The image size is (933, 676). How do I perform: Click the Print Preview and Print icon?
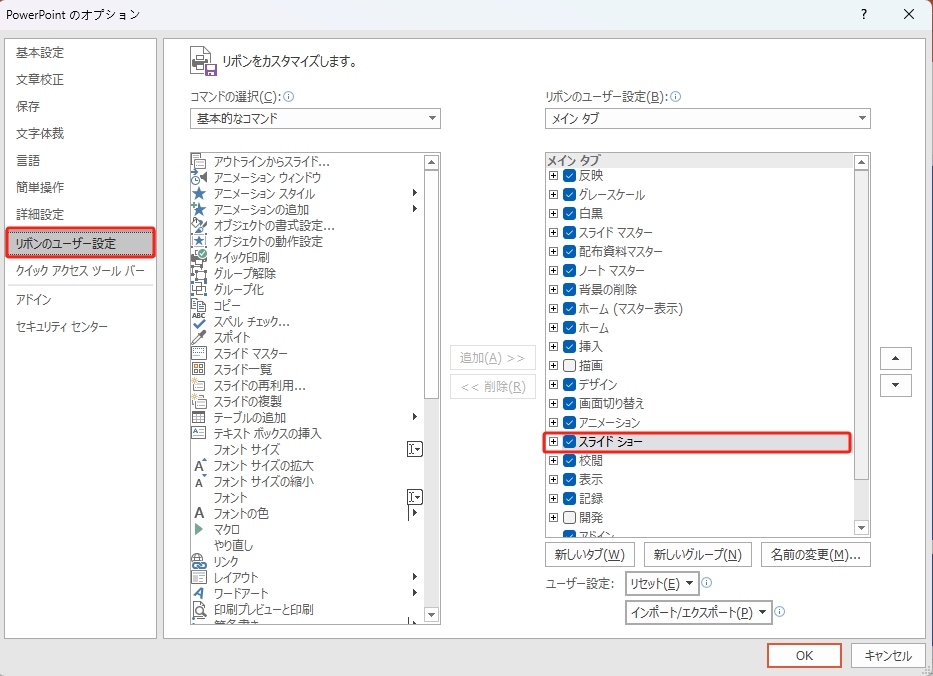(199, 609)
